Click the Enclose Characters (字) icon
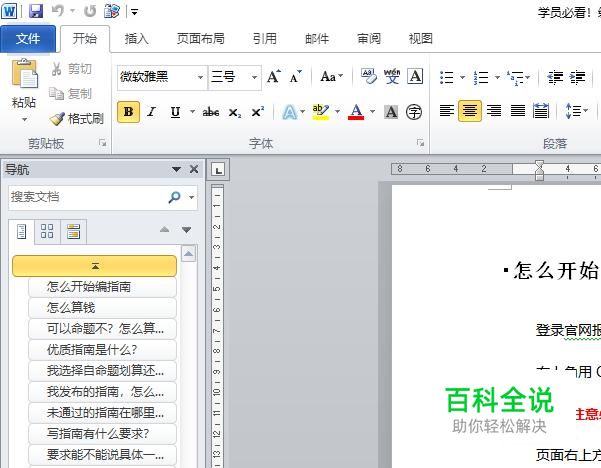 pyautogui.click(x=414, y=112)
